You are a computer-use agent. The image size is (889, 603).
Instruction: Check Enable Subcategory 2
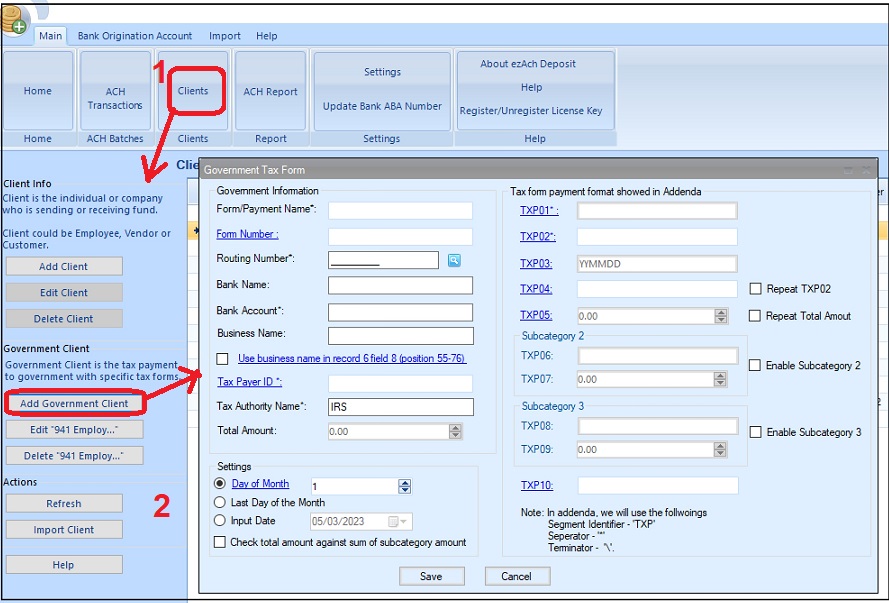[x=756, y=366]
